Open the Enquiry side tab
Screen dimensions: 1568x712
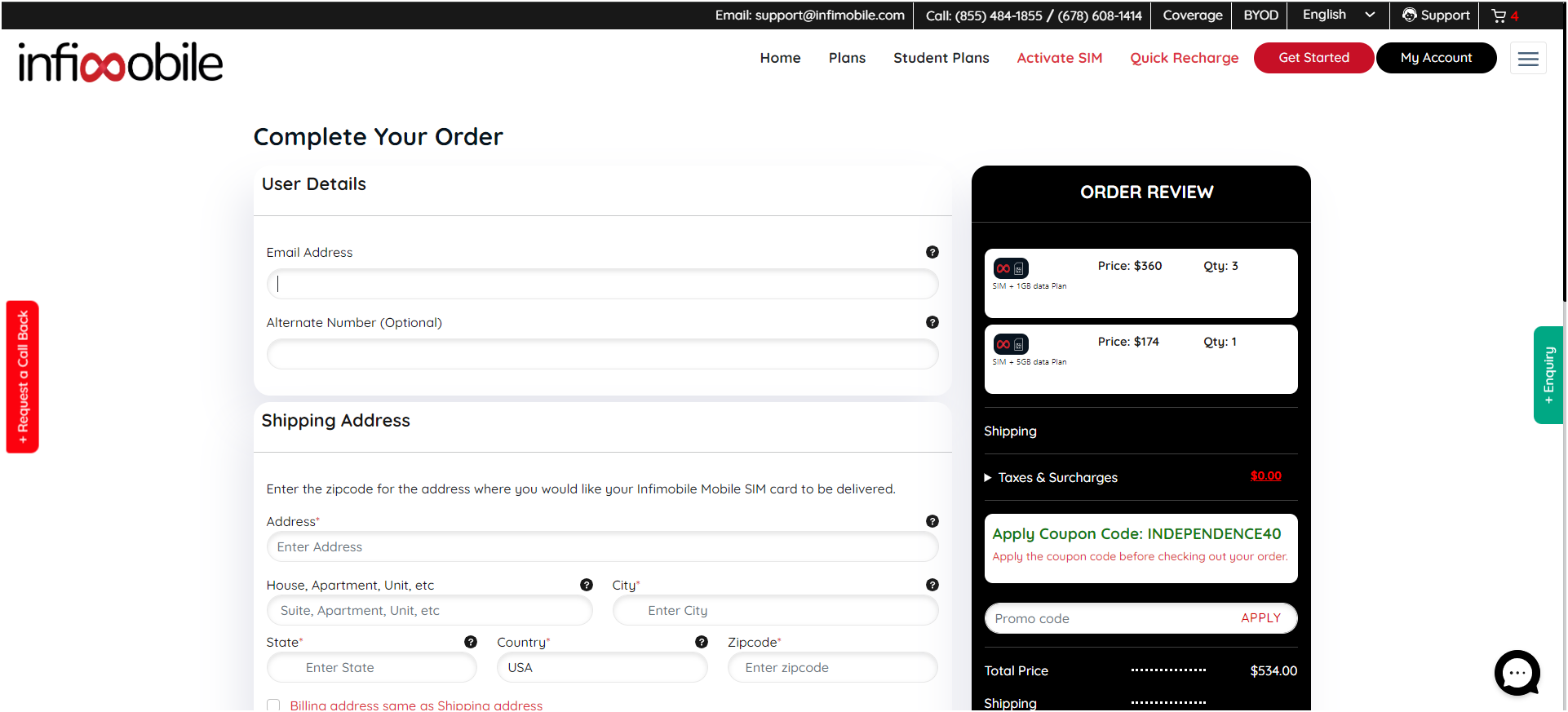pyautogui.click(x=1548, y=375)
